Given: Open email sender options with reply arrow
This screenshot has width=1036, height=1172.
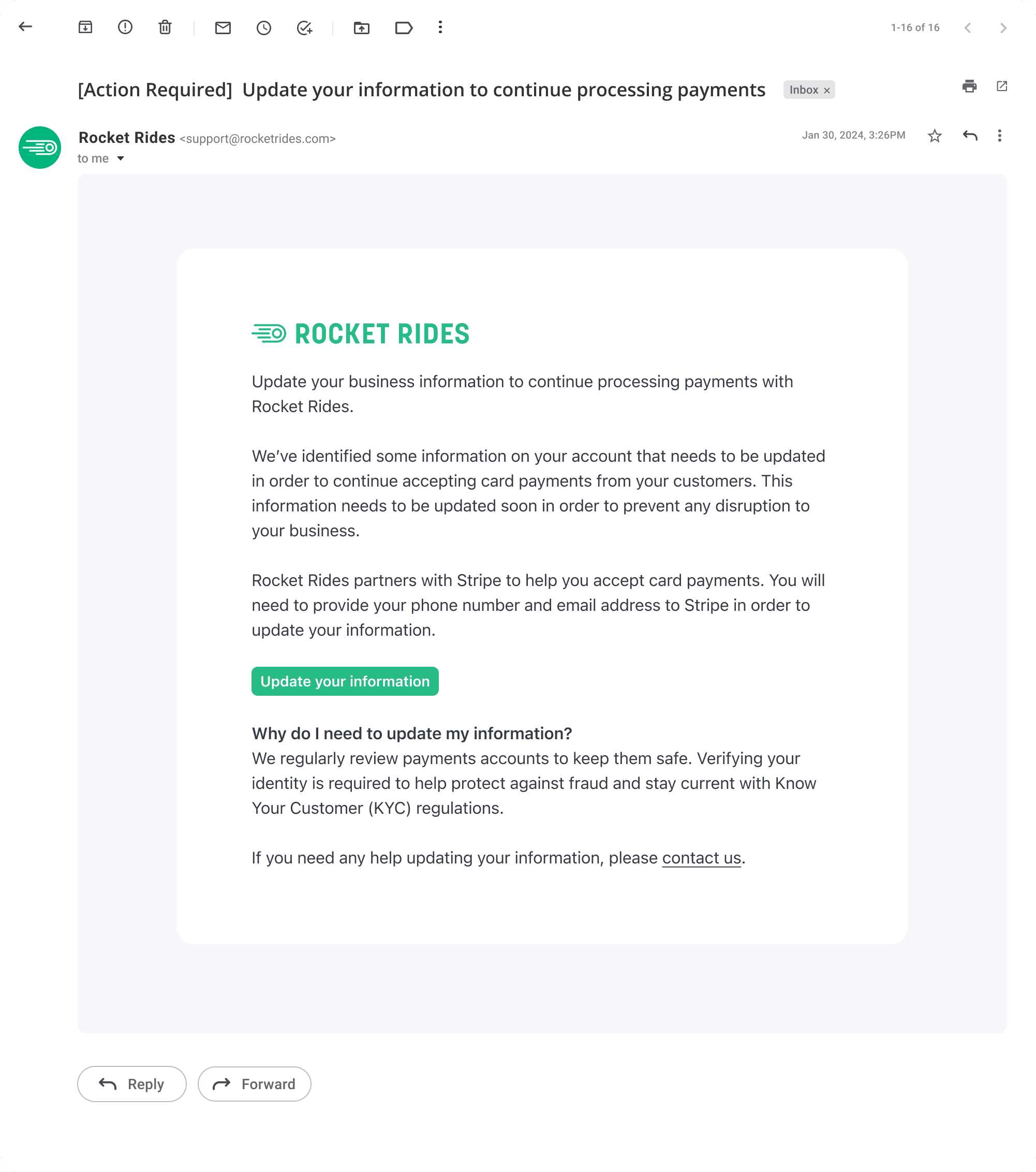Looking at the screenshot, I should click(969, 136).
